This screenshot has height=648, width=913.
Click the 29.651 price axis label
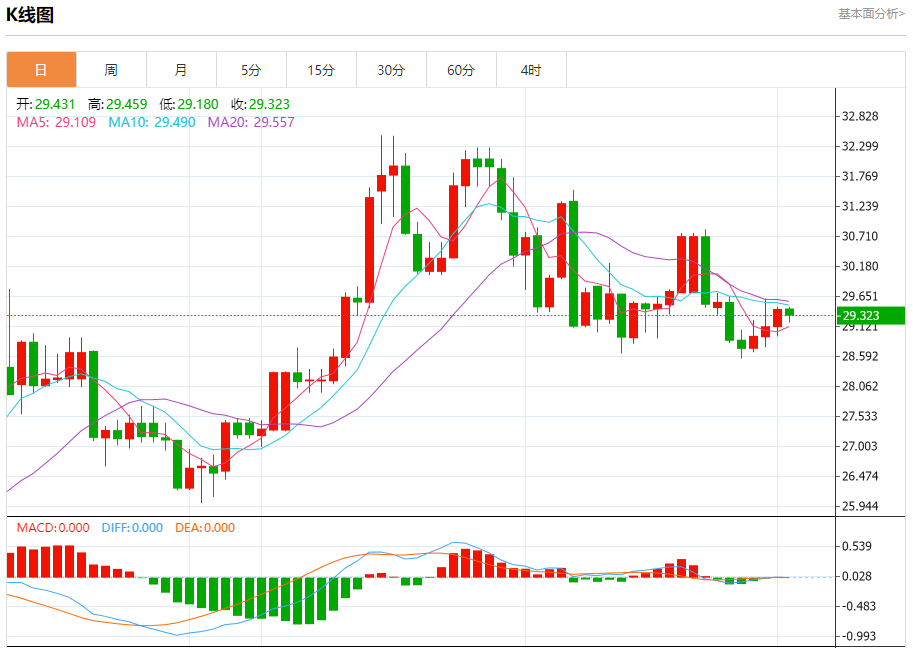point(860,296)
